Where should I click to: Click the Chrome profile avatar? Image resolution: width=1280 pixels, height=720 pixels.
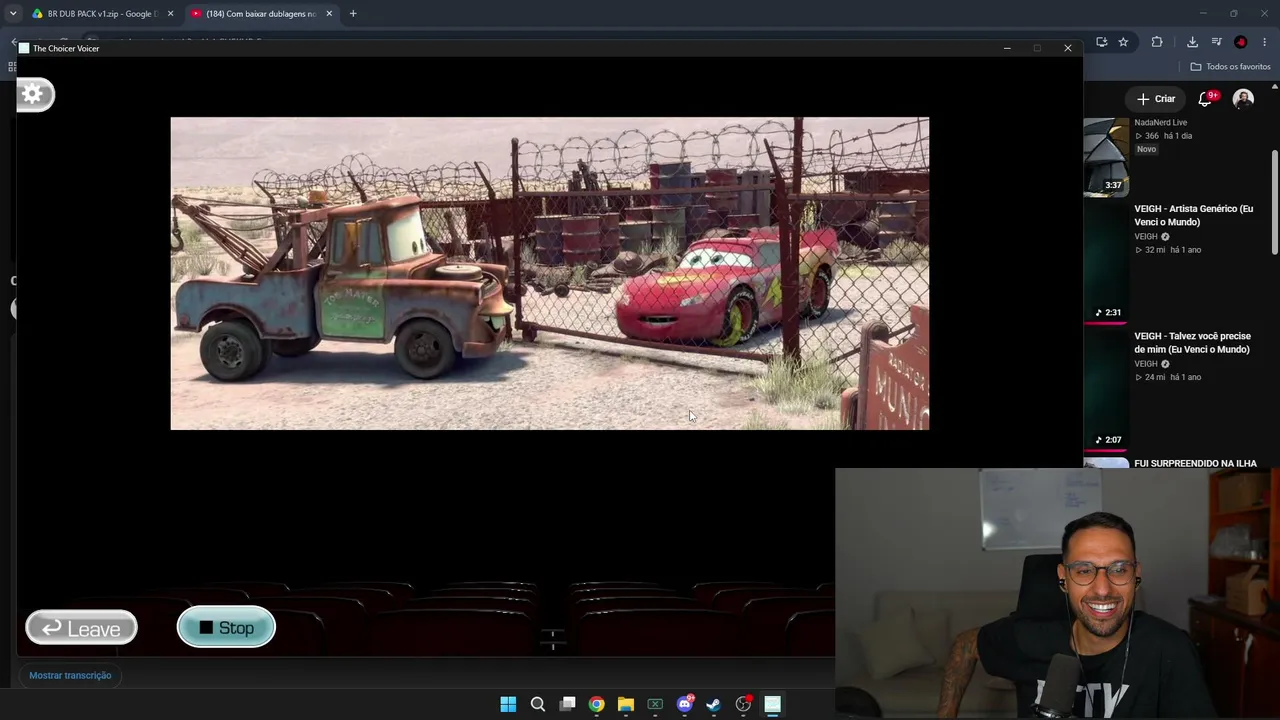coord(1241,42)
